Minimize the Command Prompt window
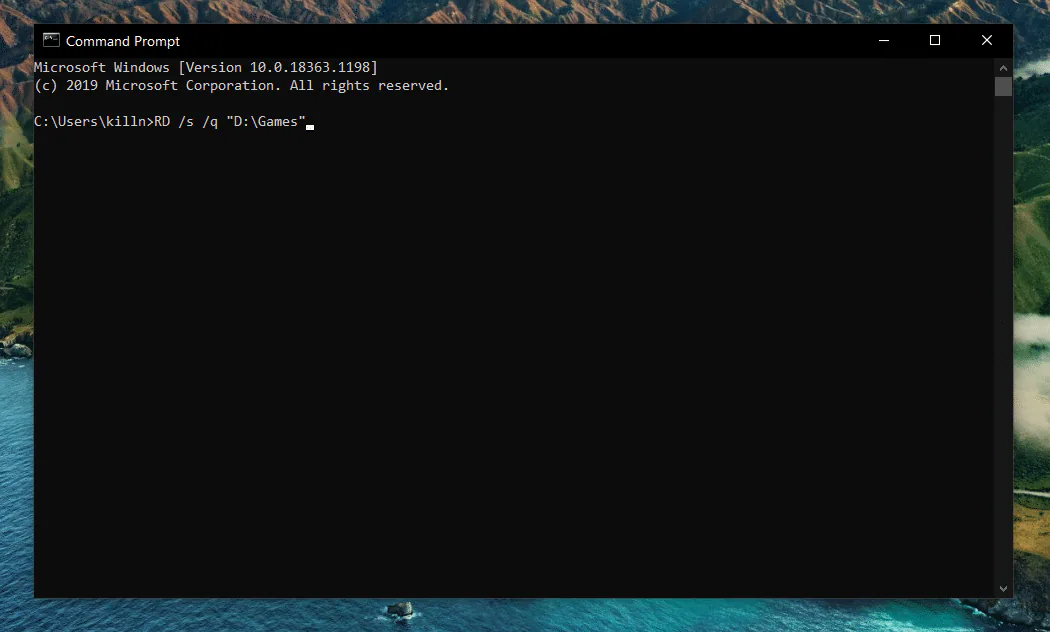The height and width of the screenshot is (632, 1050). point(884,40)
